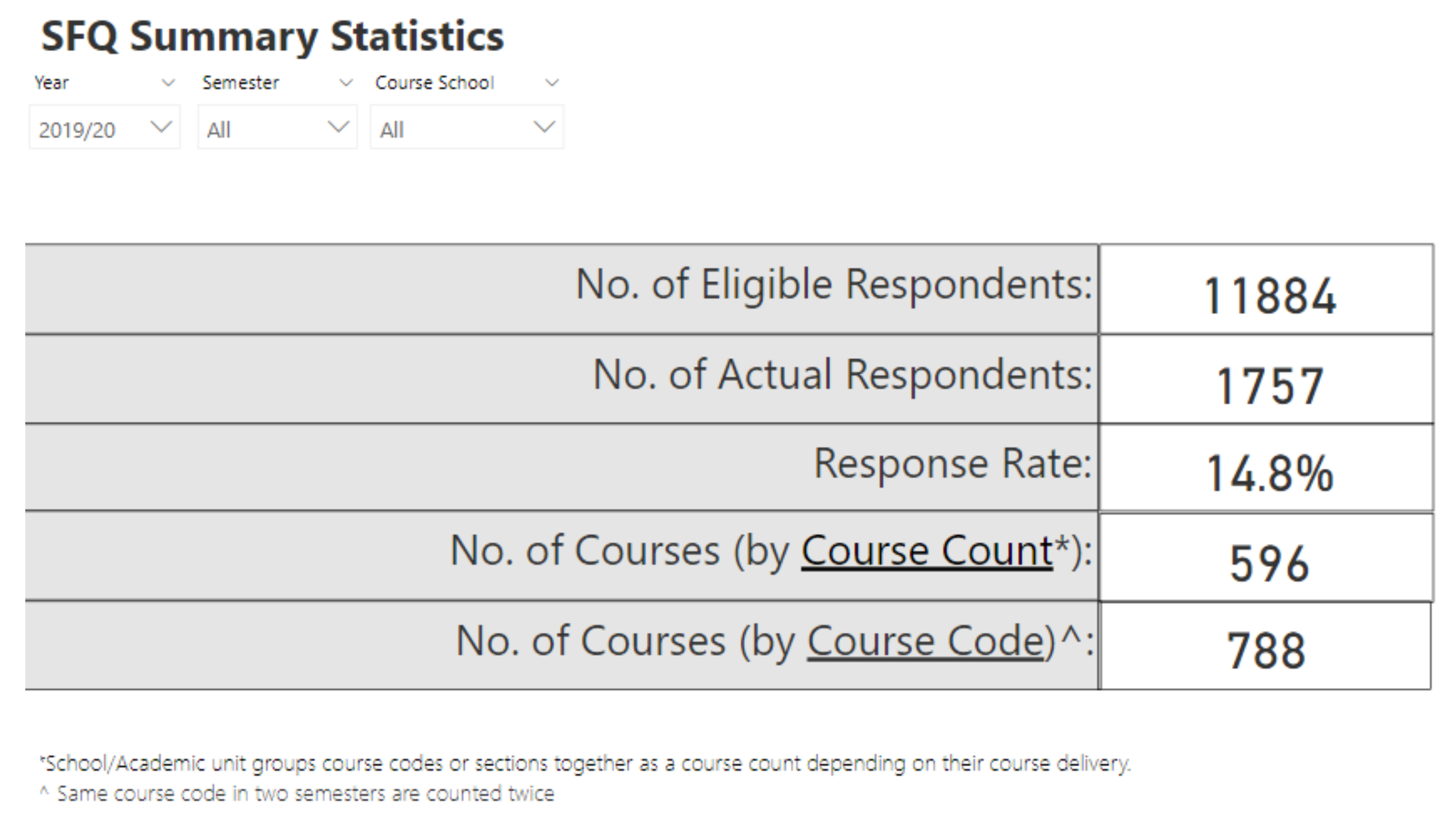Expand the Semester dropdown set to All
Screen dimensions: 1456x828
click(277, 128)
